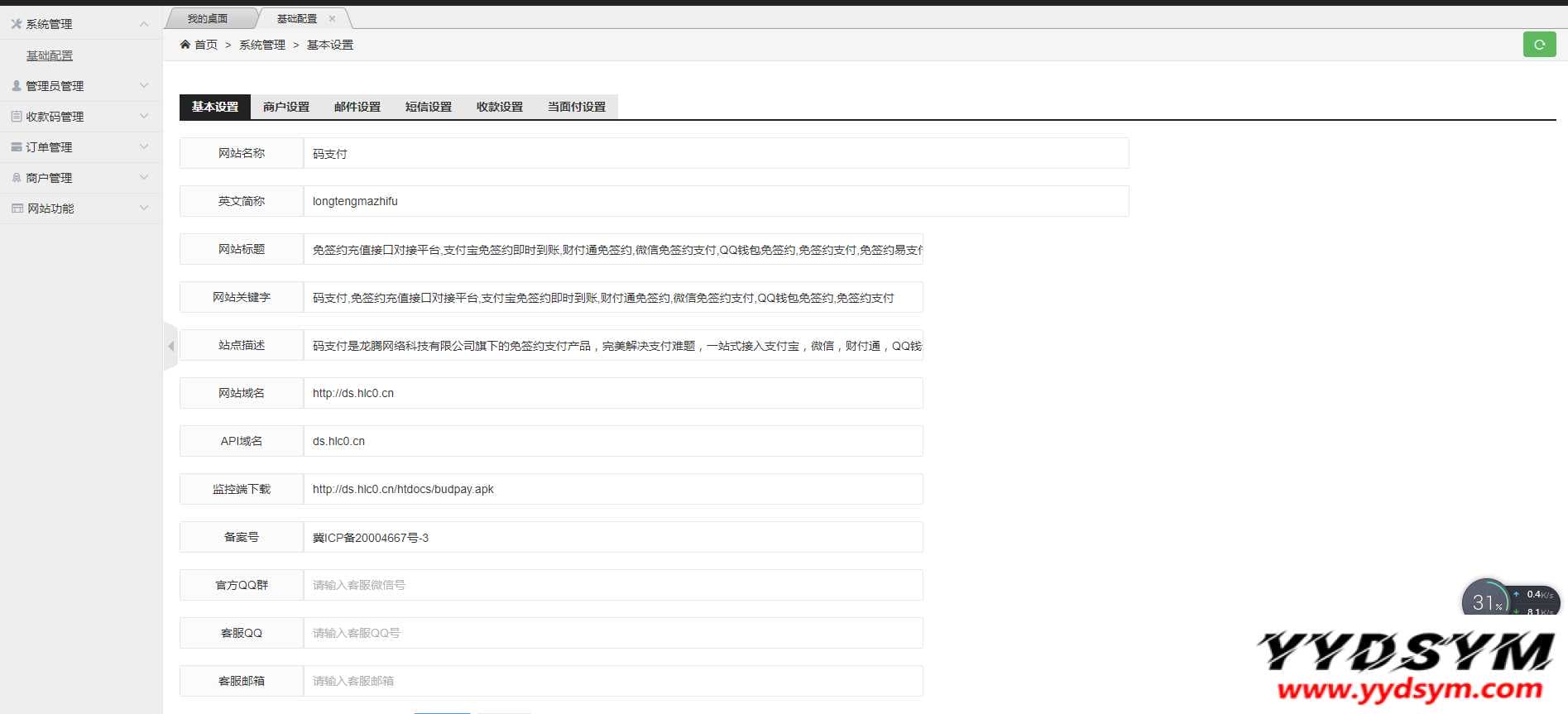Click the 英文简称 input field
Screen dimensions: 1568x714
[716, 201]
